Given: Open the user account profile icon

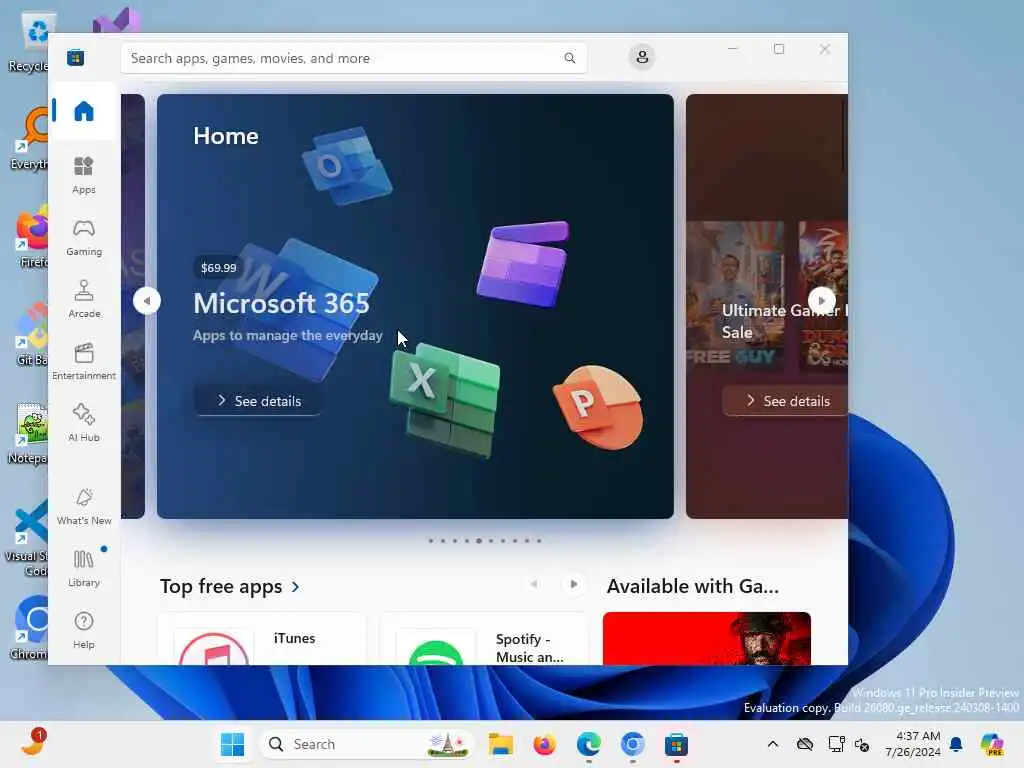Looking at the screenshot, I should click(642, 57).
